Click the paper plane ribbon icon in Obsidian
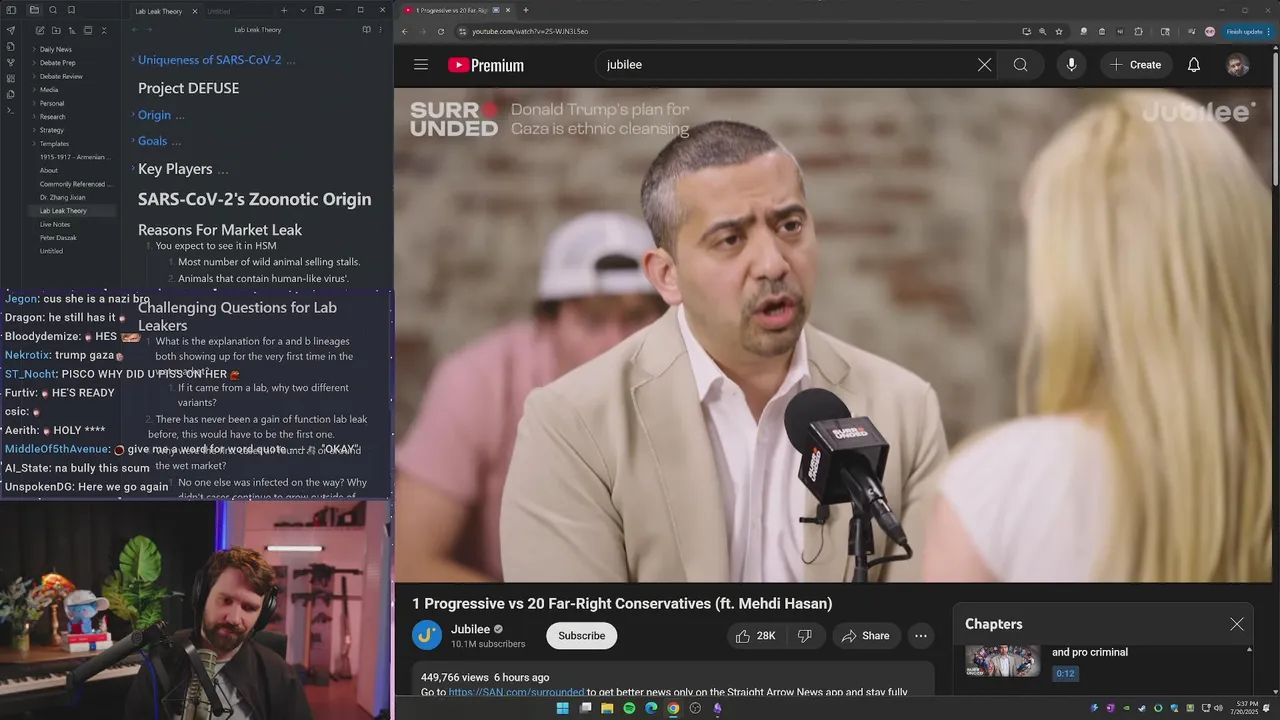The width and height of the screenshot is (1280, 720). tap(11, 31)
